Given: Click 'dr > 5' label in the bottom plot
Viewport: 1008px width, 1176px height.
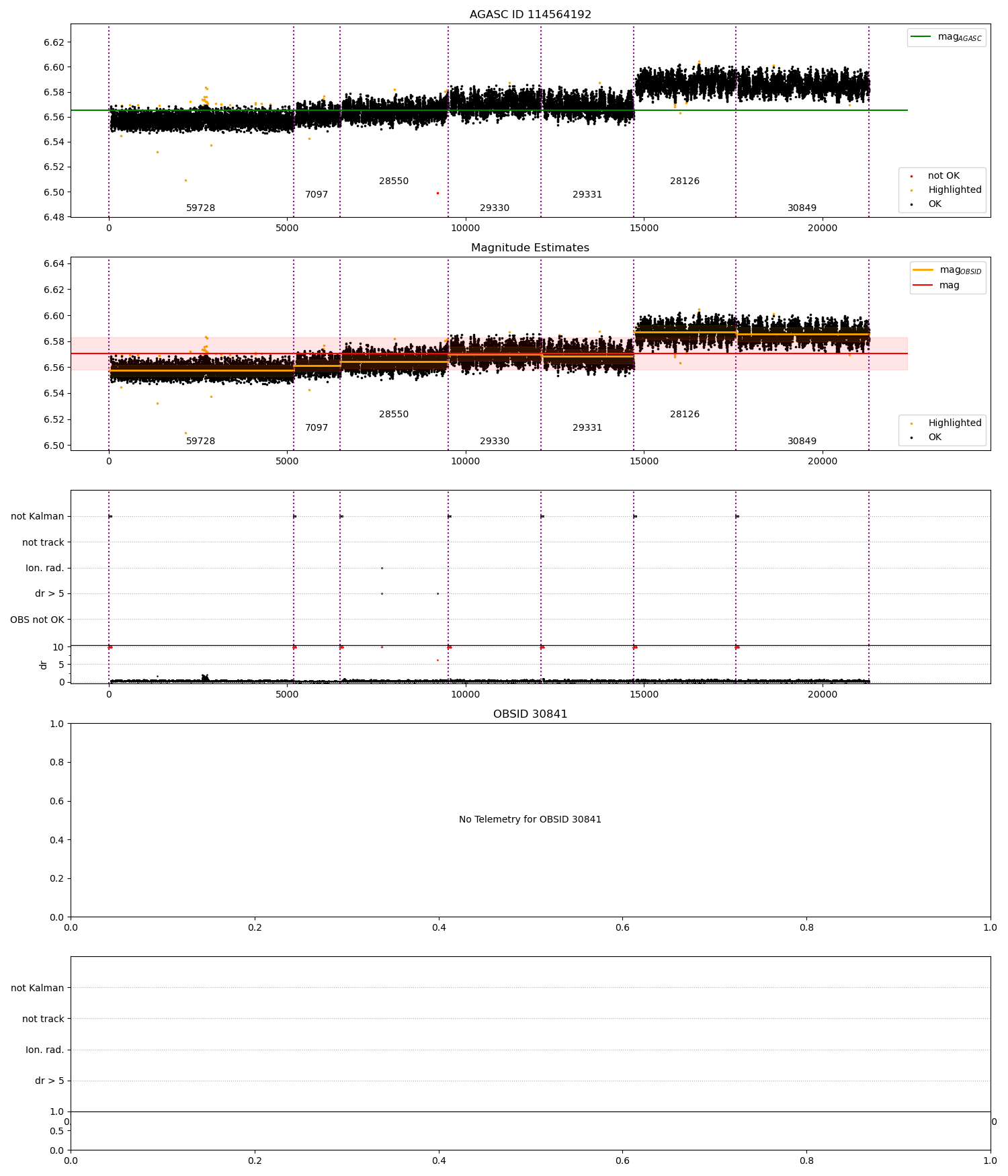Looking at the screenshot, I should 50,1081.
